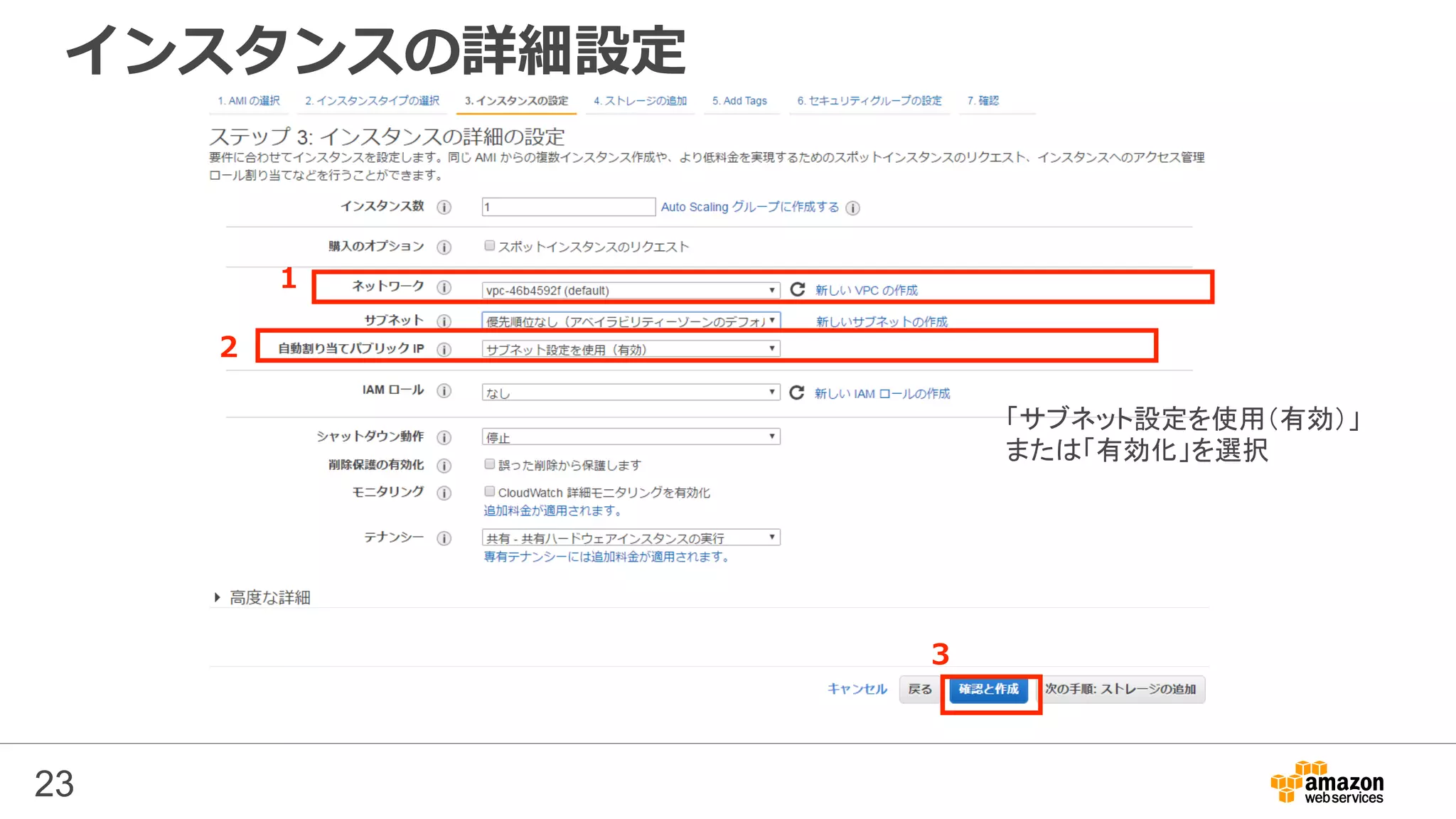Click info icon beside Auto Scaling グループ link
The height and width of the screenshot is (819, 1456).
tap(852, 208)
